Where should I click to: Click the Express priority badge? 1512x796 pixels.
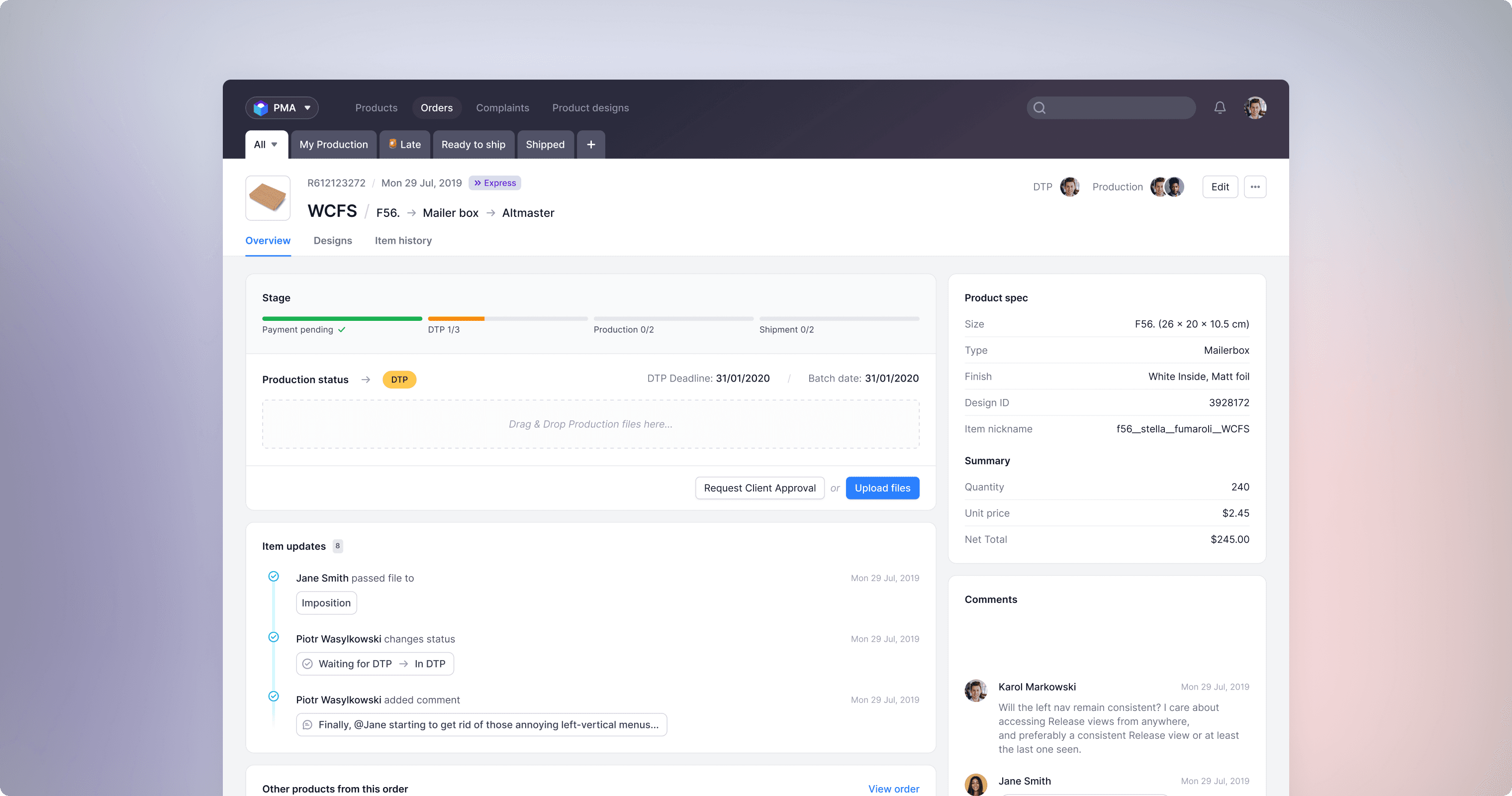click(x=495, y=183)
